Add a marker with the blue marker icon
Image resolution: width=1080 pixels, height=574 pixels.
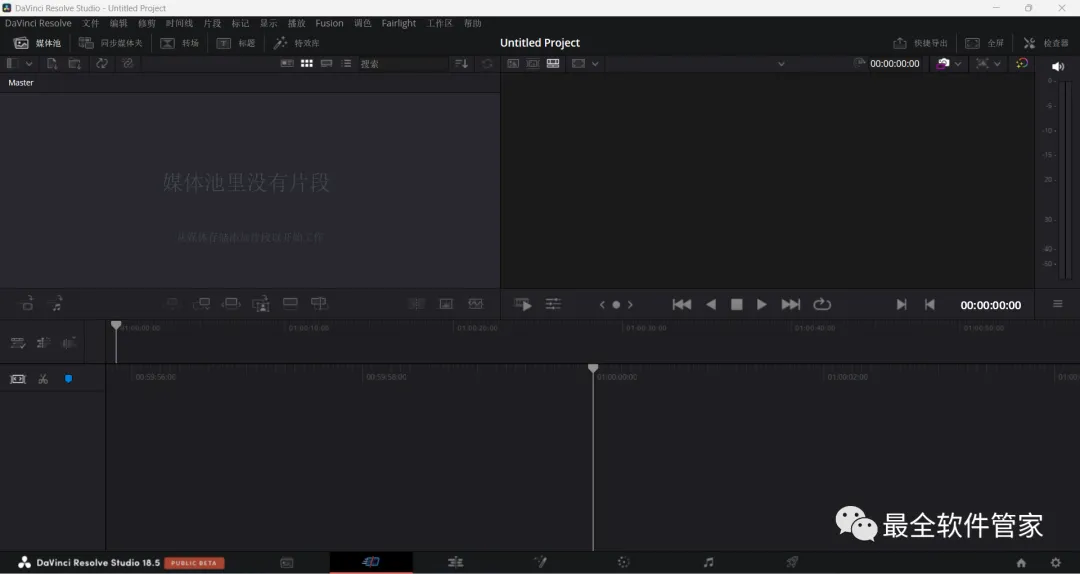click(68, 379)
